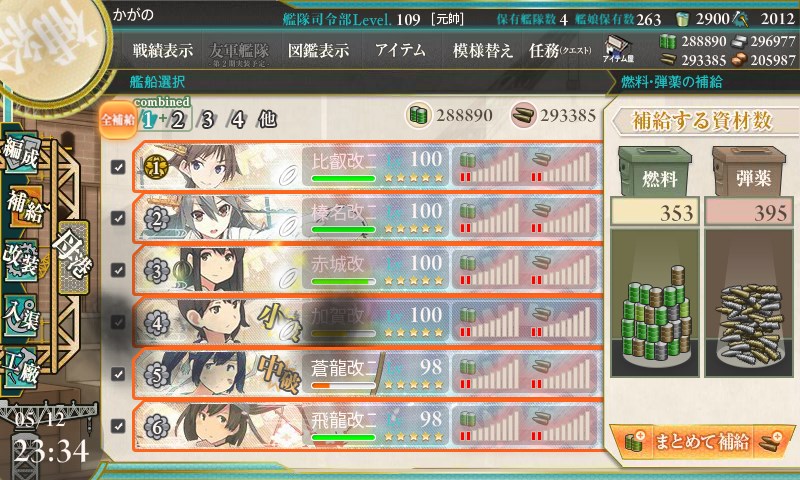The image size is (800, 480).
Task: Switch to fleet tab 4
Action: tap(237, 120)
